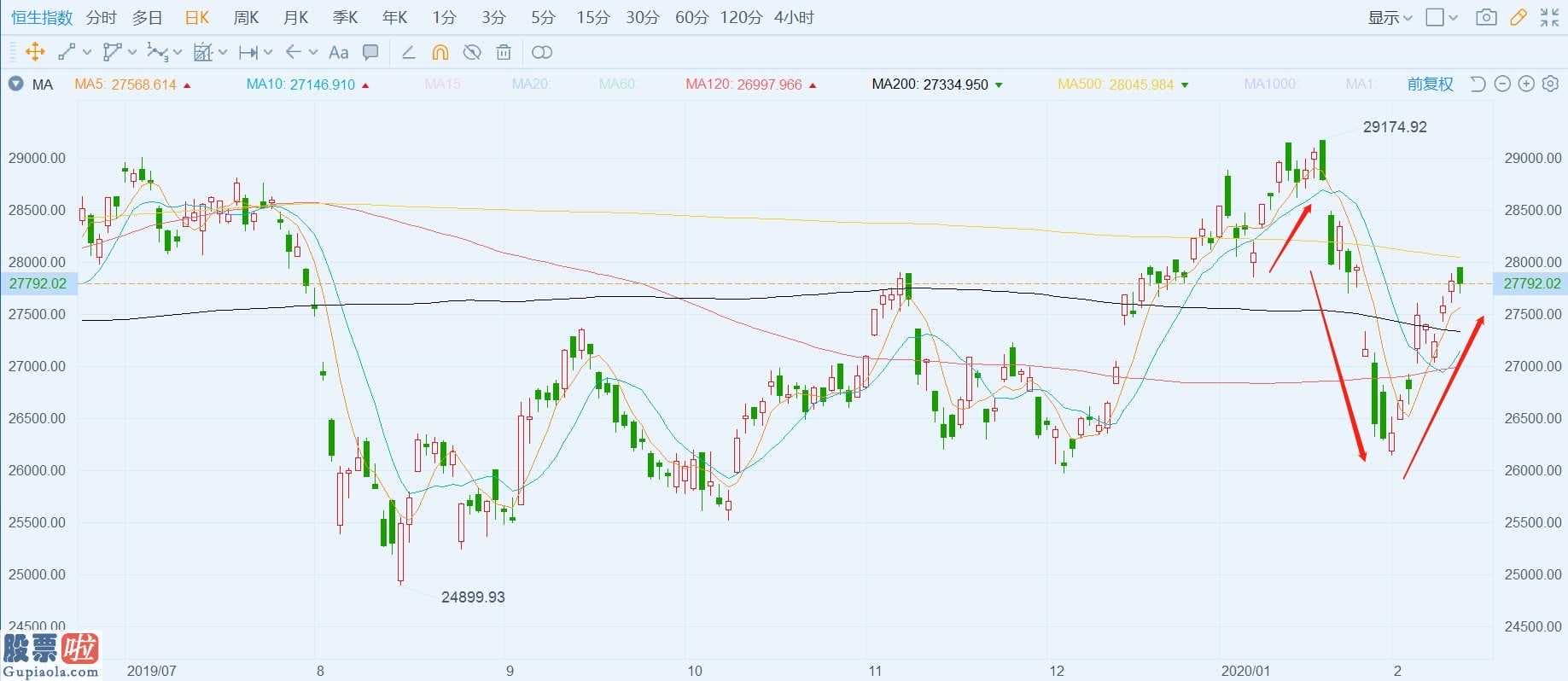Click the 27792.02 current price tag on right axis
The image size is (1568, 681).
(1531, 283)
